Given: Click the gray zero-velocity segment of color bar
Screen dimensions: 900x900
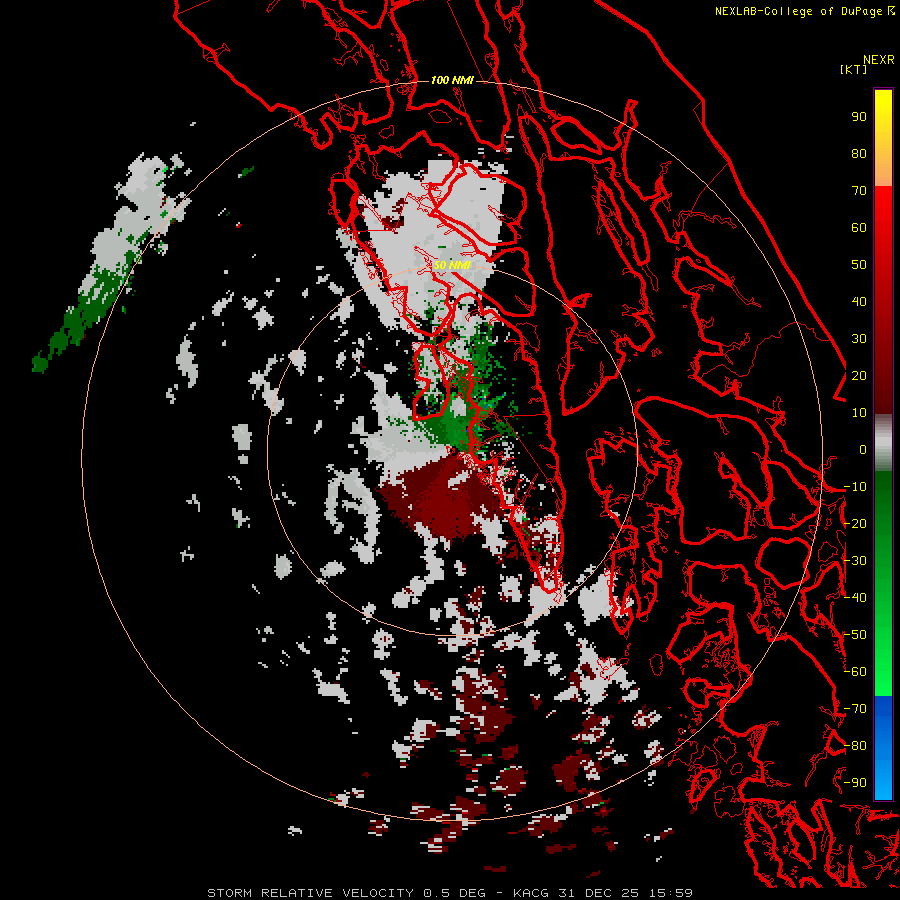Looking at the screenshot, I should 883,443.
